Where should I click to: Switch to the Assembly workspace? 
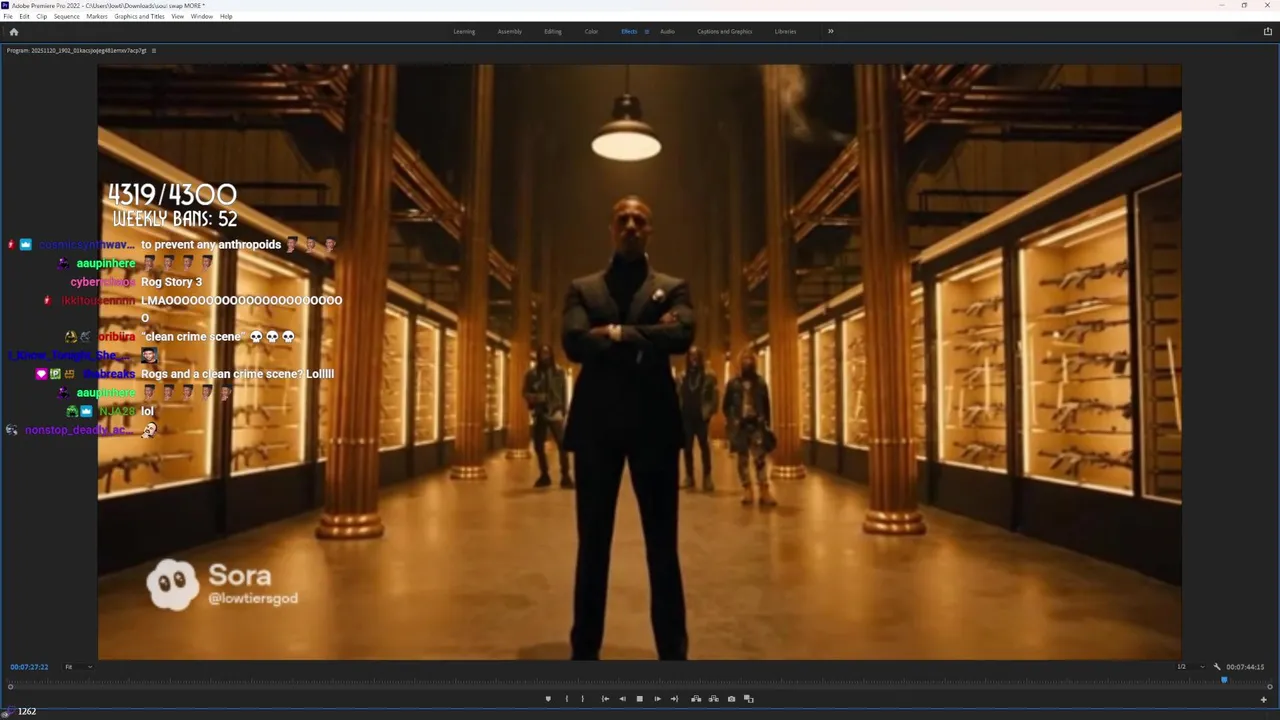(510, 32)
